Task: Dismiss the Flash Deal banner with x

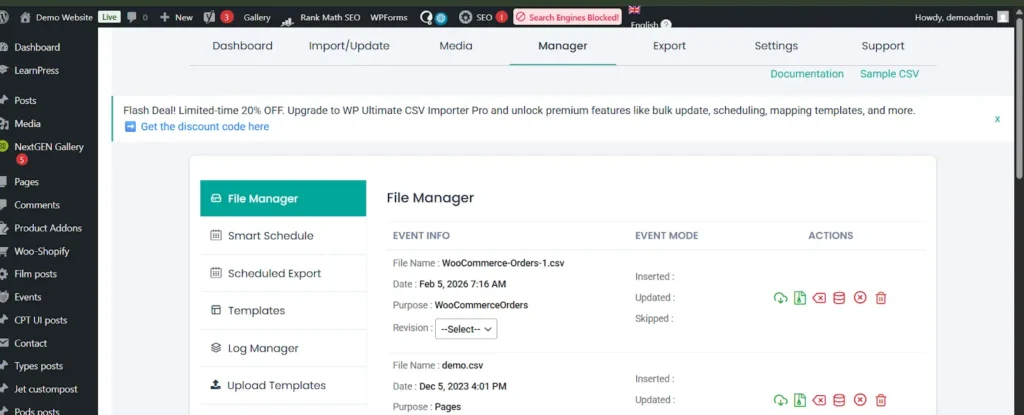Action: pos(997,119)
